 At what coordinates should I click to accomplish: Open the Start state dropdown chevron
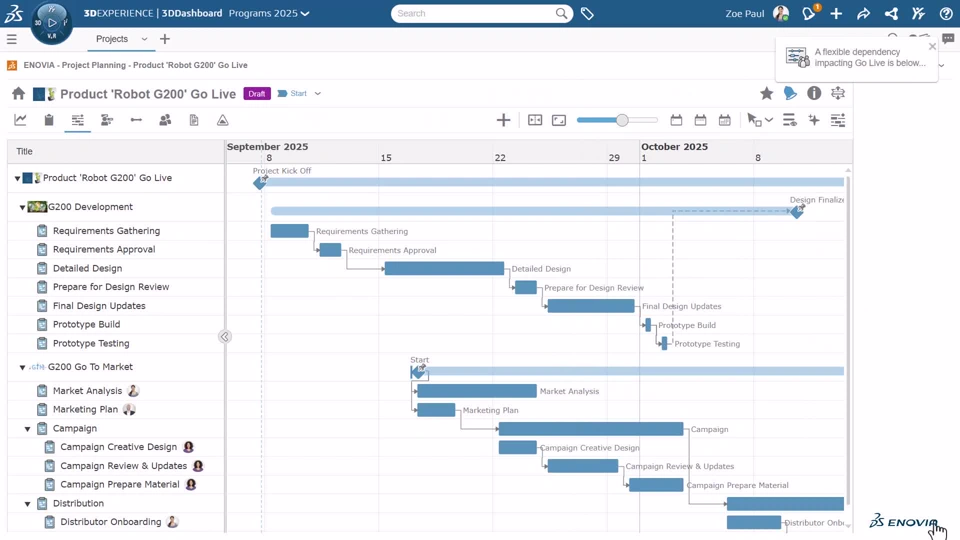tap(318, 94)
